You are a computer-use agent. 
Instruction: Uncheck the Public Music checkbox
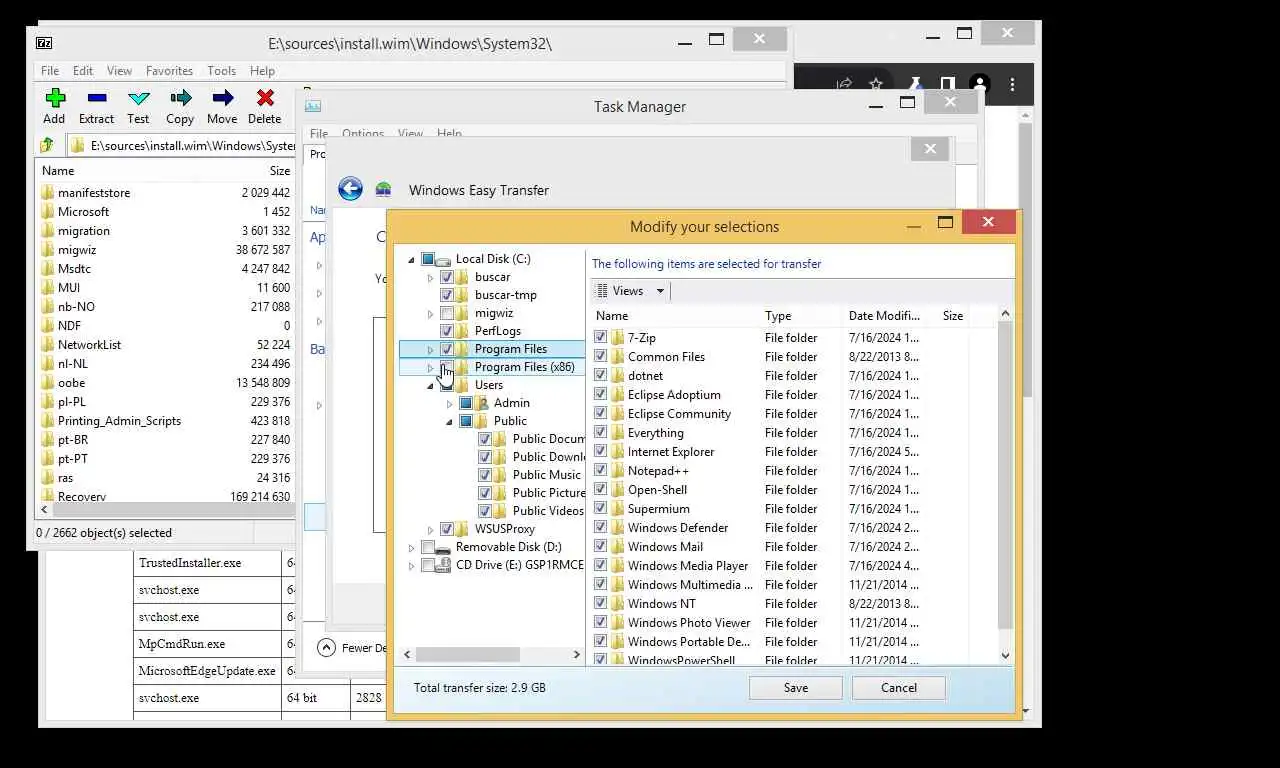click(x=485, y=475)
